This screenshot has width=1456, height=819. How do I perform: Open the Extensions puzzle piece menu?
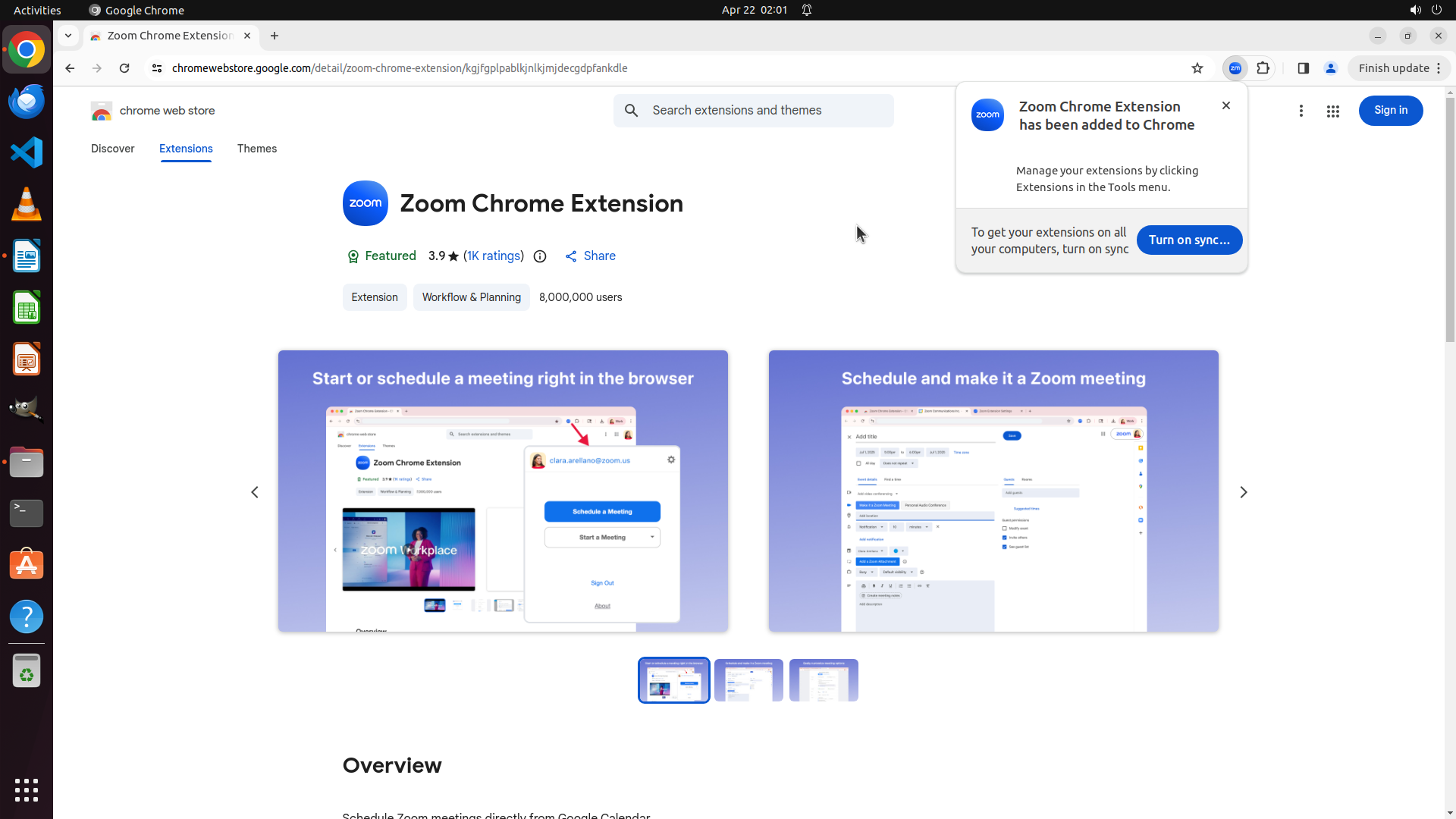(x=1263, y=68)
